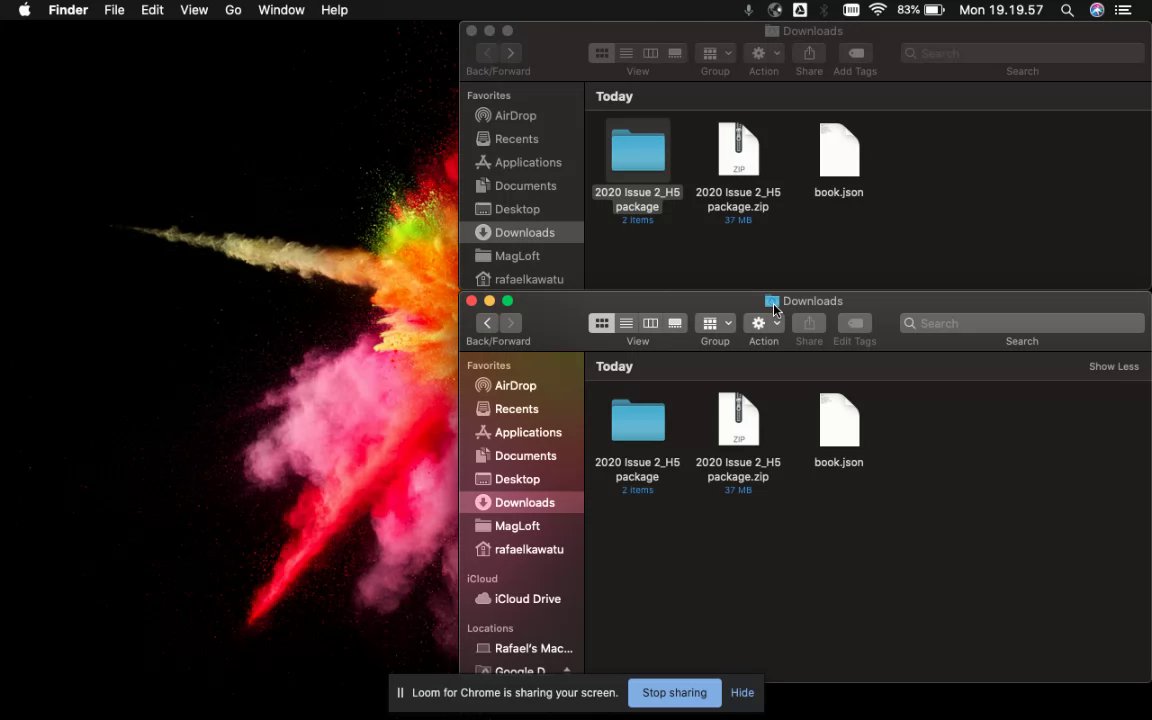Viewport: 1152px width, 720px height.
Task: Open the File menu
Action: click(x=114, y=10)
